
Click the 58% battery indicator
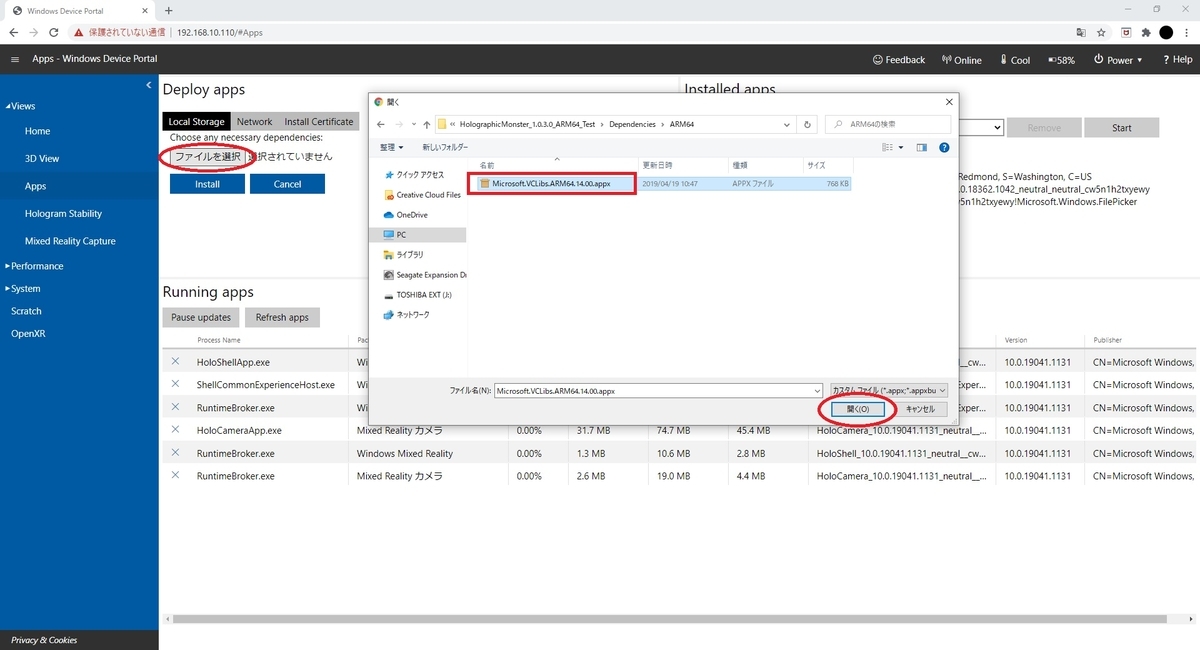[x=1061, y=60]
